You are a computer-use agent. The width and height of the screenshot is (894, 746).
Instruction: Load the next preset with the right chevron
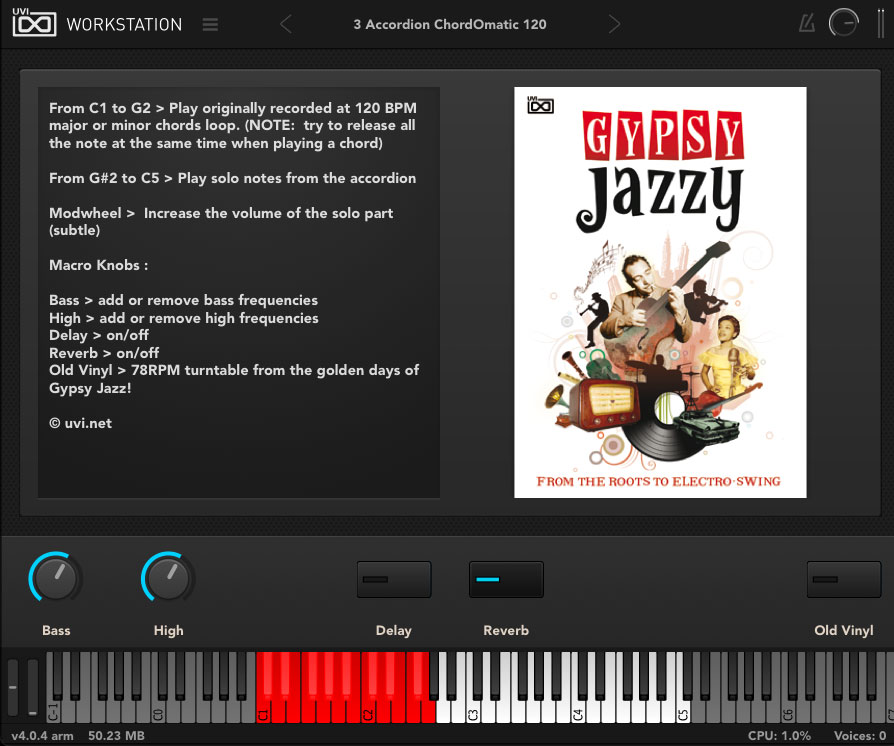click(x=614, y=23)
